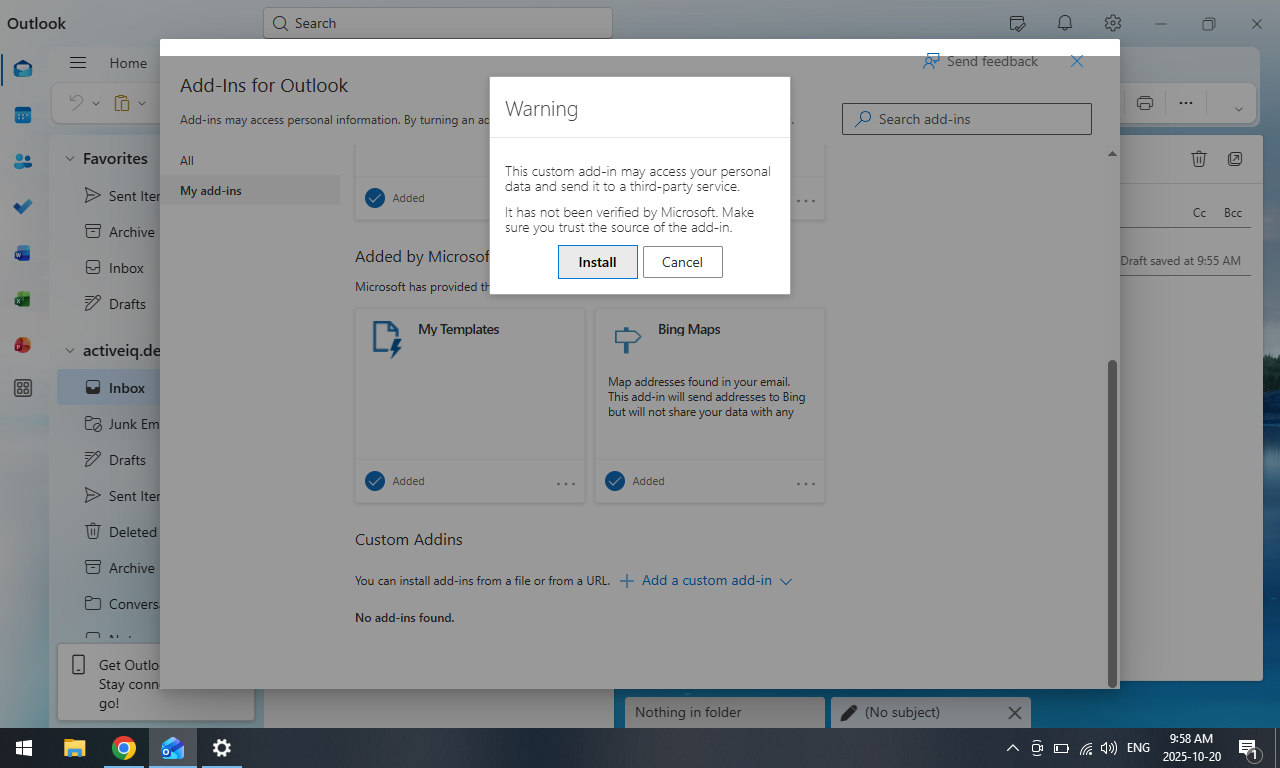Launch PowerPoint from the sidebar
The image size is (1280, 768).
22,345
